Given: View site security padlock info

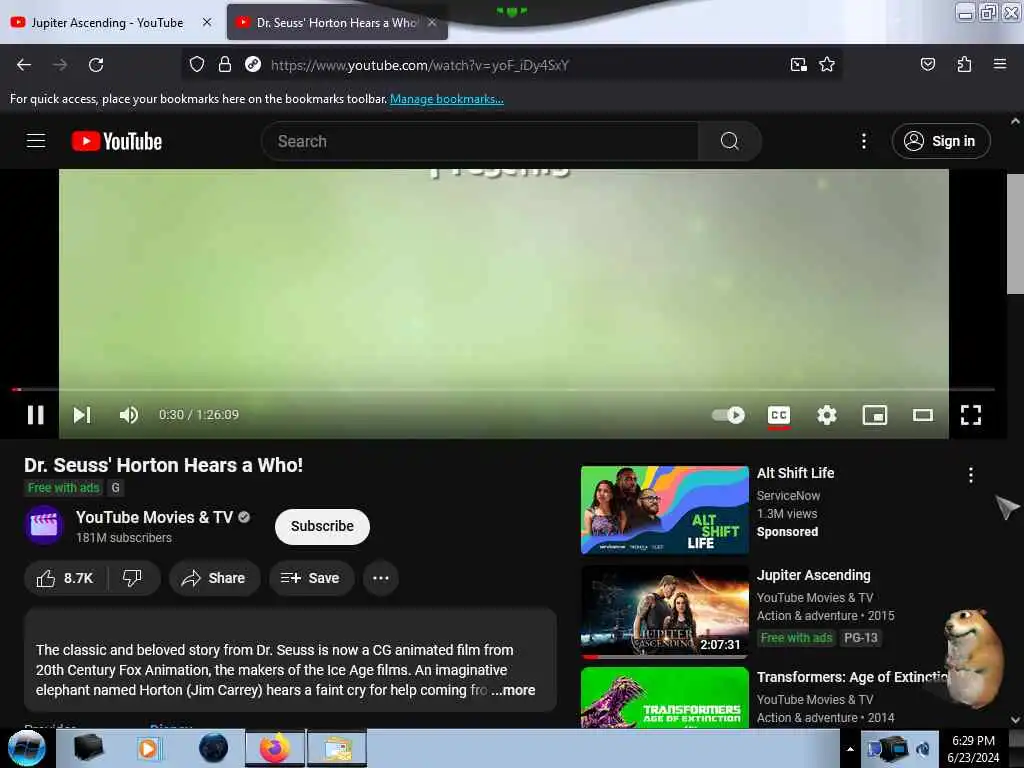Looking at the screenshot, I should coord(225,64).
